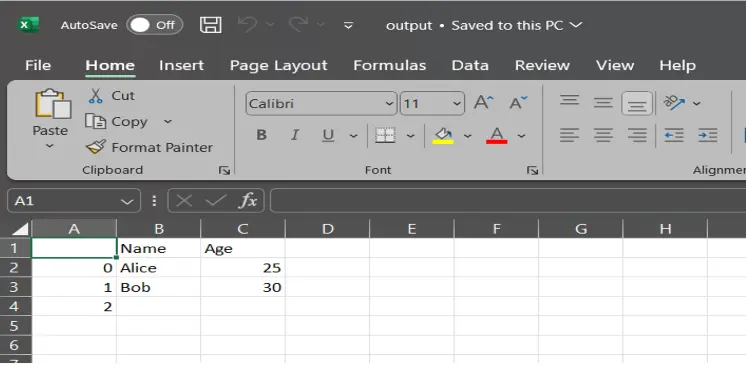Toggle Bold formatting
Screen dimensions: 746x367
(x=262, y=135)
